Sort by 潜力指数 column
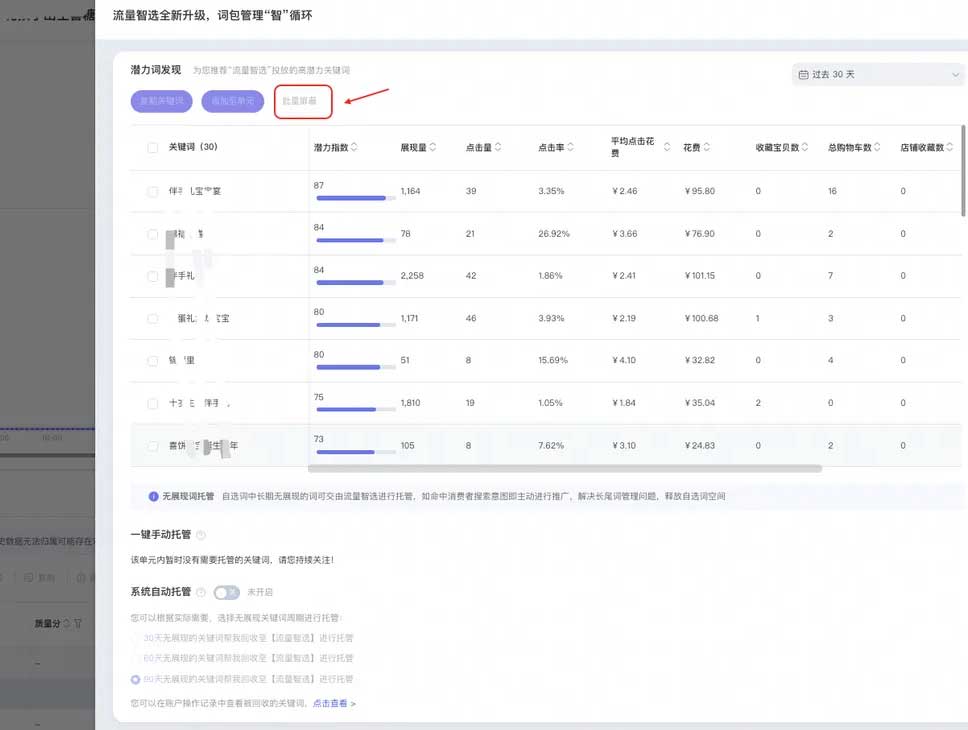 [354, 147]
